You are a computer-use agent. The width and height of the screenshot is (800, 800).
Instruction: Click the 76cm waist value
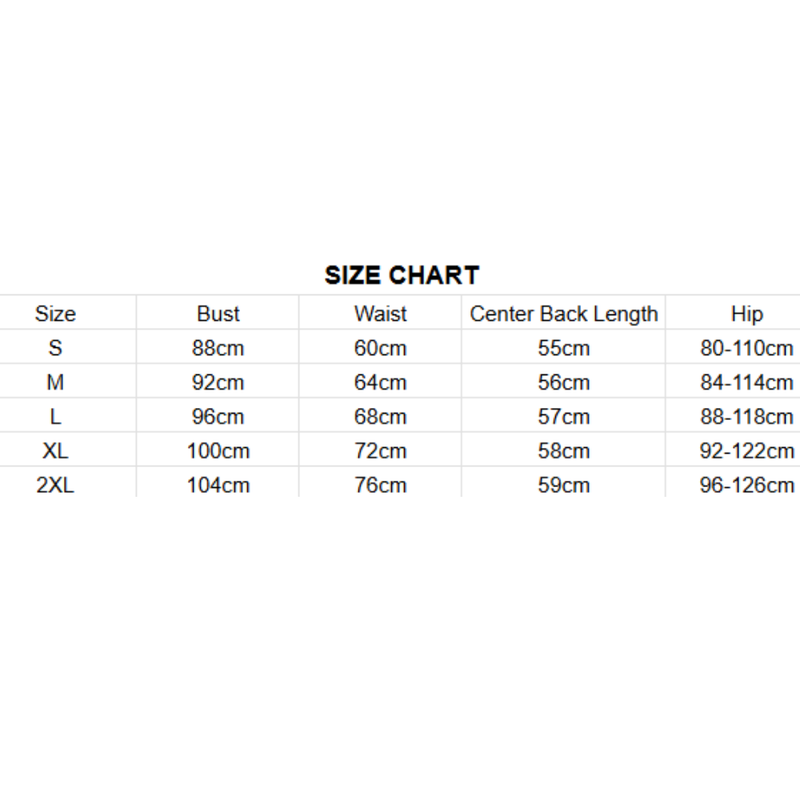point(380,486)
